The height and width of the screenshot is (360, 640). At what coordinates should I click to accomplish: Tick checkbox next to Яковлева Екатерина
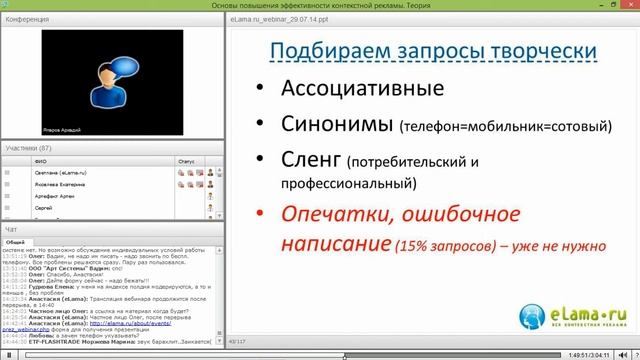point(7,184)
